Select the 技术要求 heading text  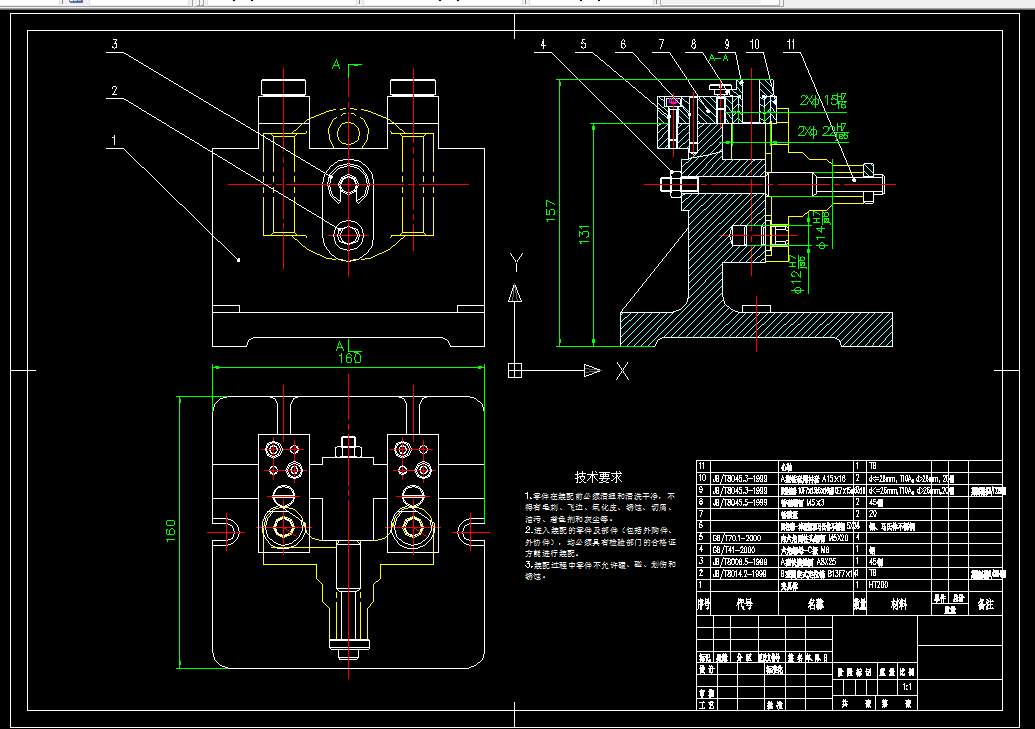598,477
